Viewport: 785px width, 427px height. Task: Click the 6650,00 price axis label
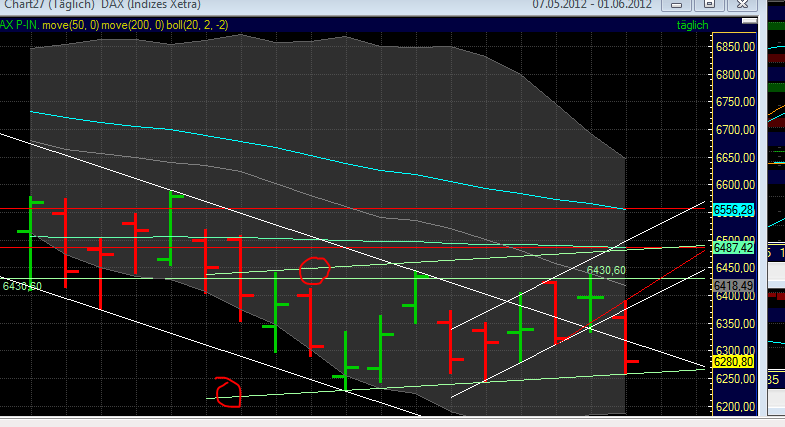pyautogui.click(x=735, y=158)
